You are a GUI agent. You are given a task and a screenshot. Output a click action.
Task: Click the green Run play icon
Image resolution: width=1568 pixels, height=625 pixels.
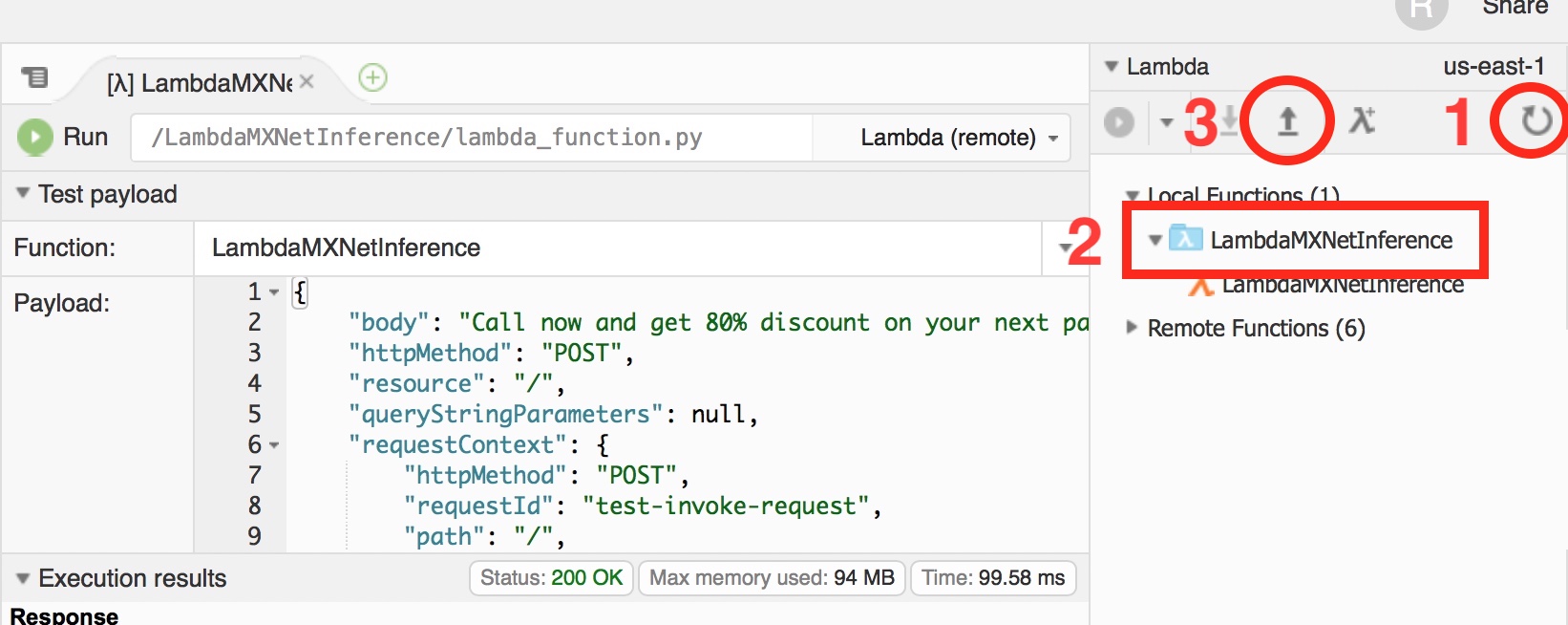[35, 137]
